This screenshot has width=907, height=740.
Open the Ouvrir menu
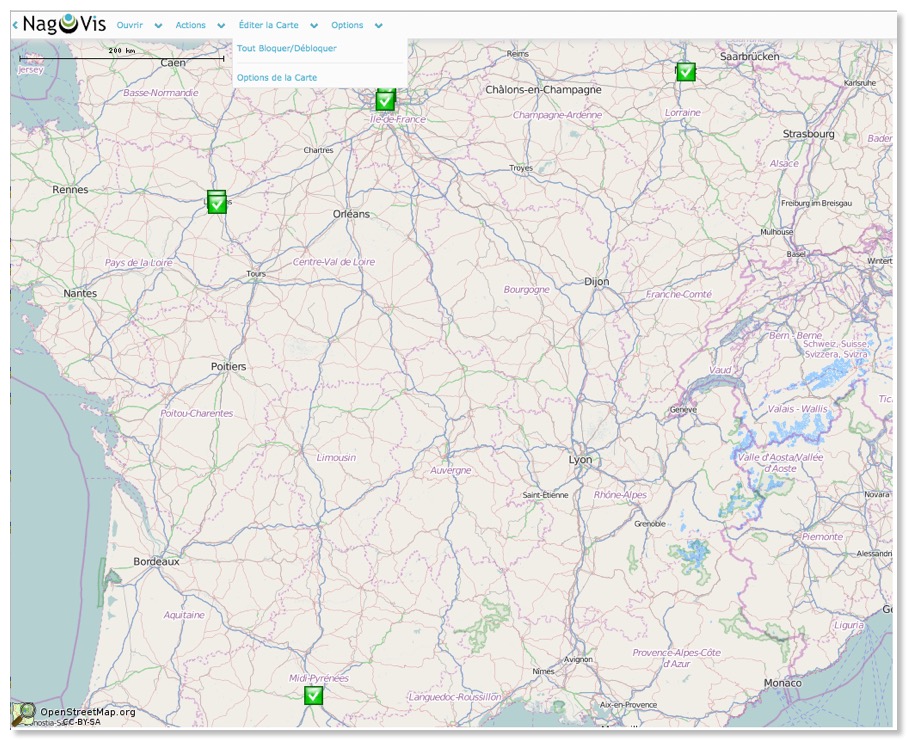click(x=130, y=25)
